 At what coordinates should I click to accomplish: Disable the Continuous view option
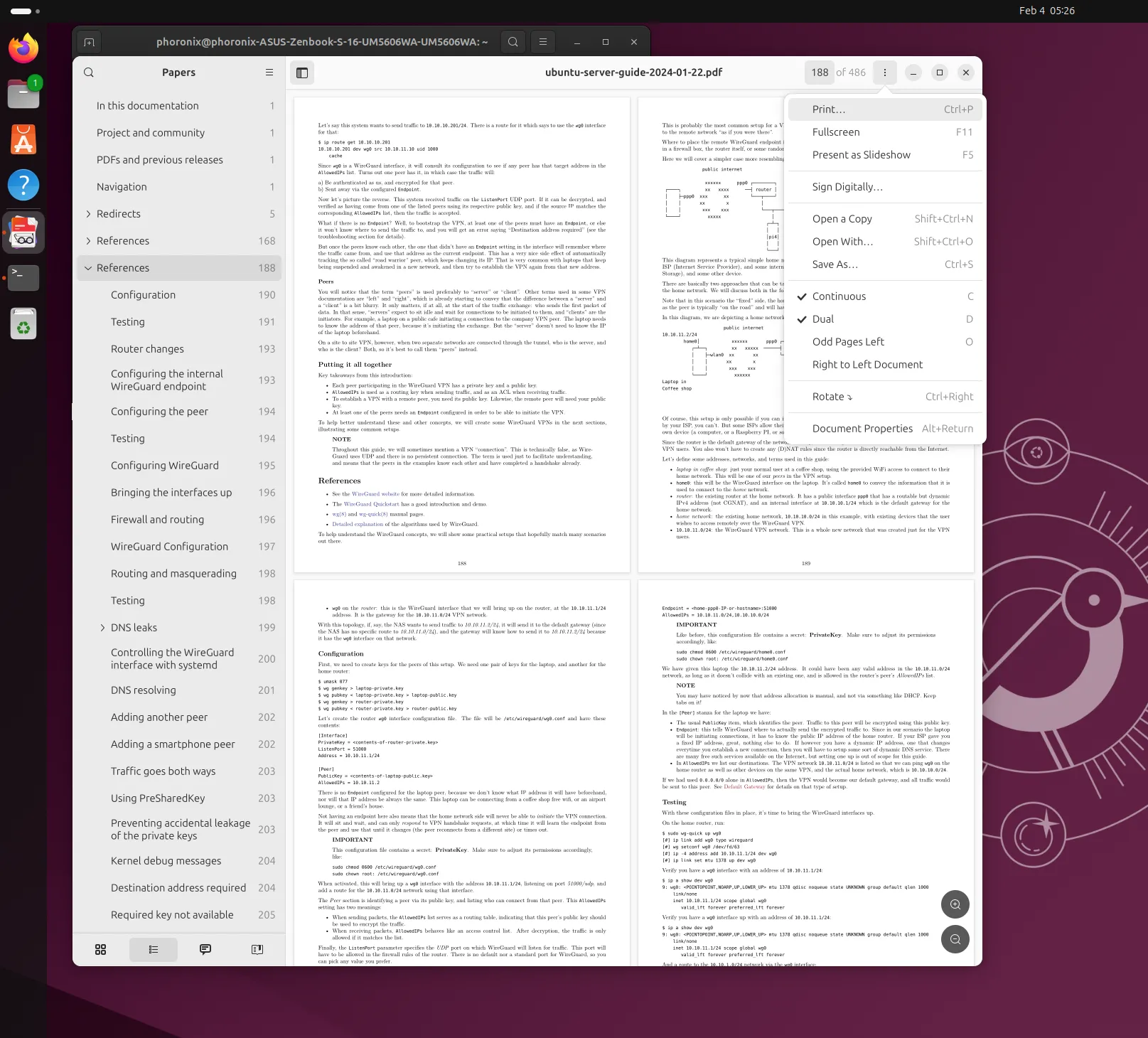click(839, 296)
